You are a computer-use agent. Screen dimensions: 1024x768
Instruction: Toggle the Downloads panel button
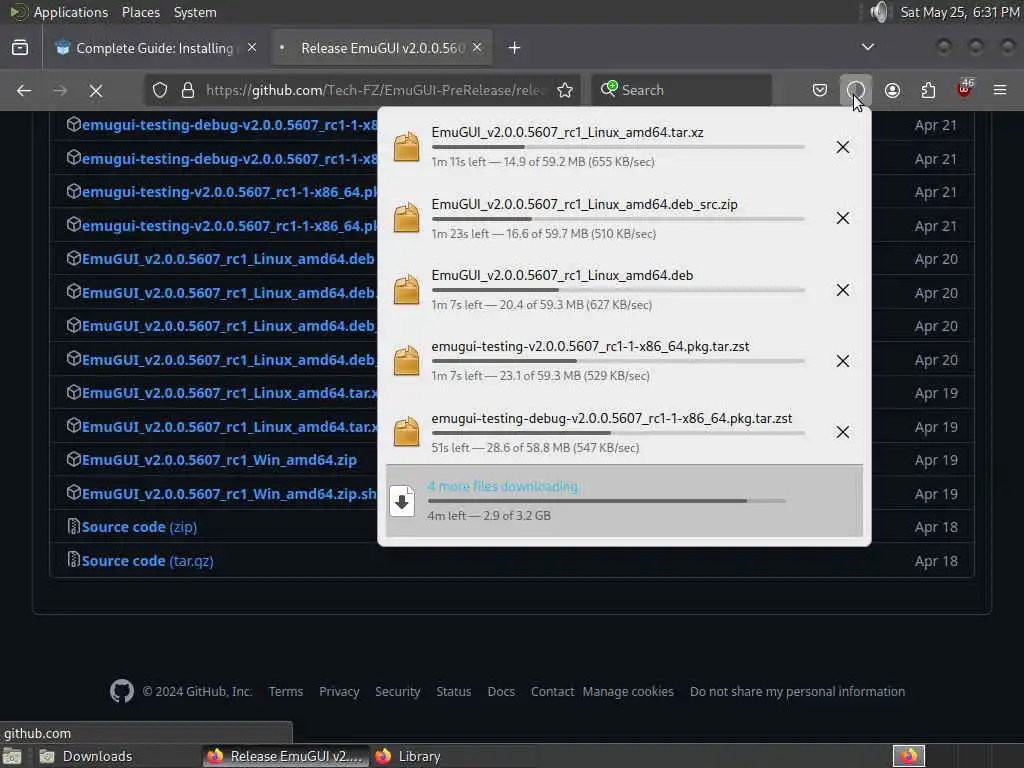(856, 90)
